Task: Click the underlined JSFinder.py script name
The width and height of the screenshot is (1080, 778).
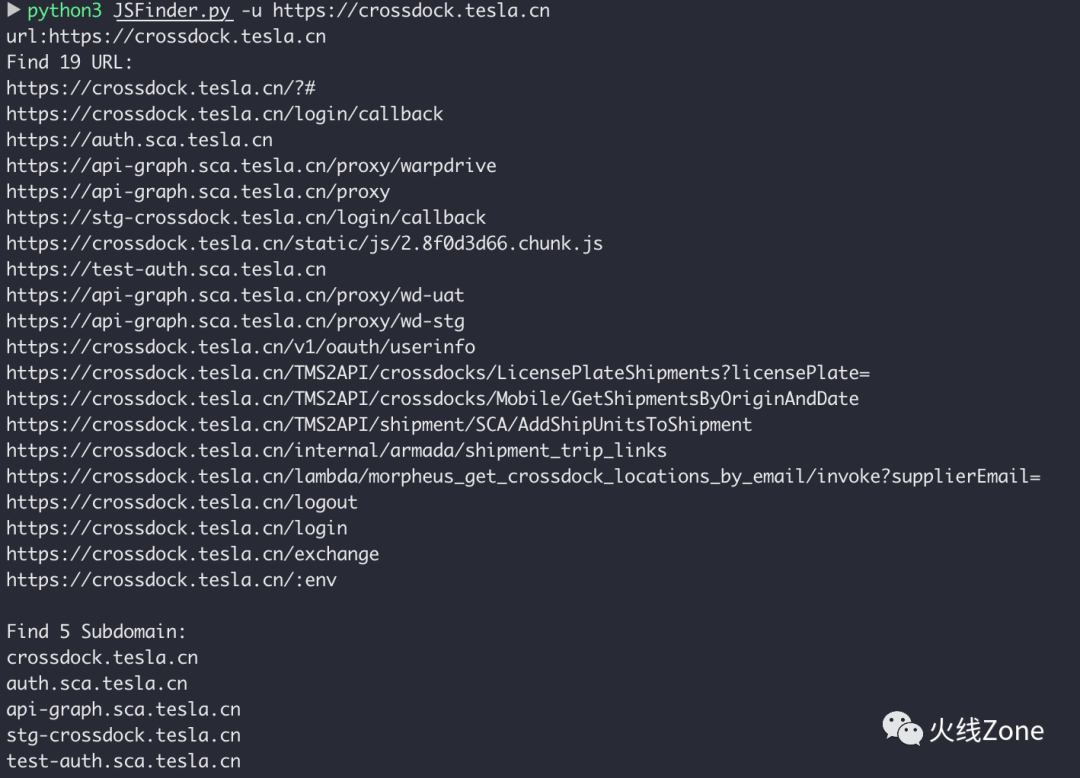Action: 174,11
